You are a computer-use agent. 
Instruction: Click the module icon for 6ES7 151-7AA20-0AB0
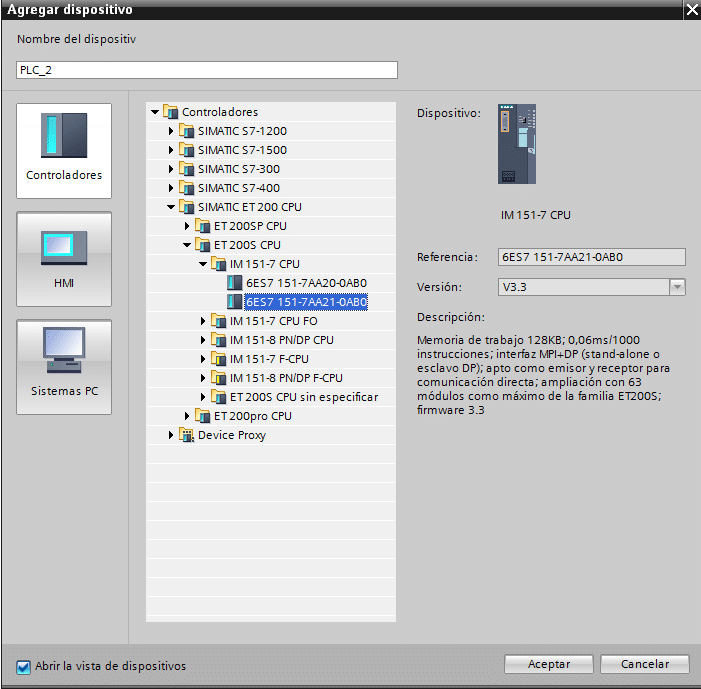pos(234,283)
